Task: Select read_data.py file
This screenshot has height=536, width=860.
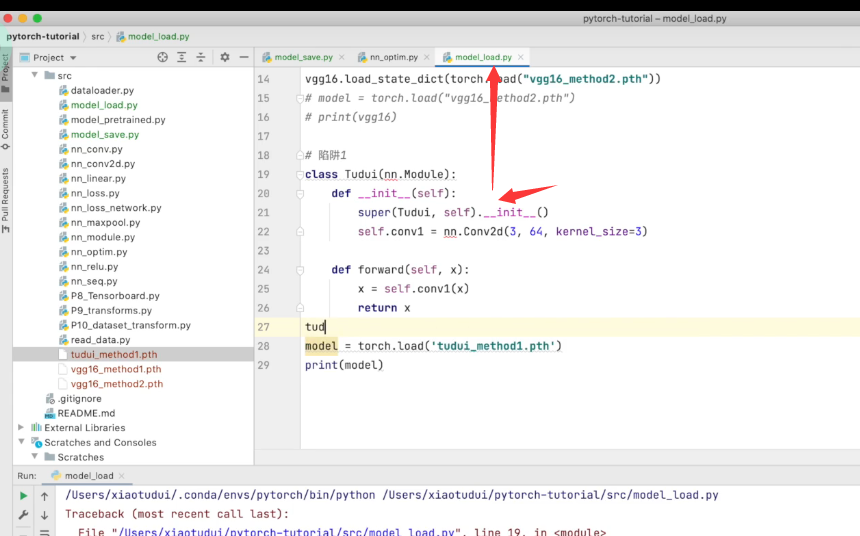Action: coord(100,340)
